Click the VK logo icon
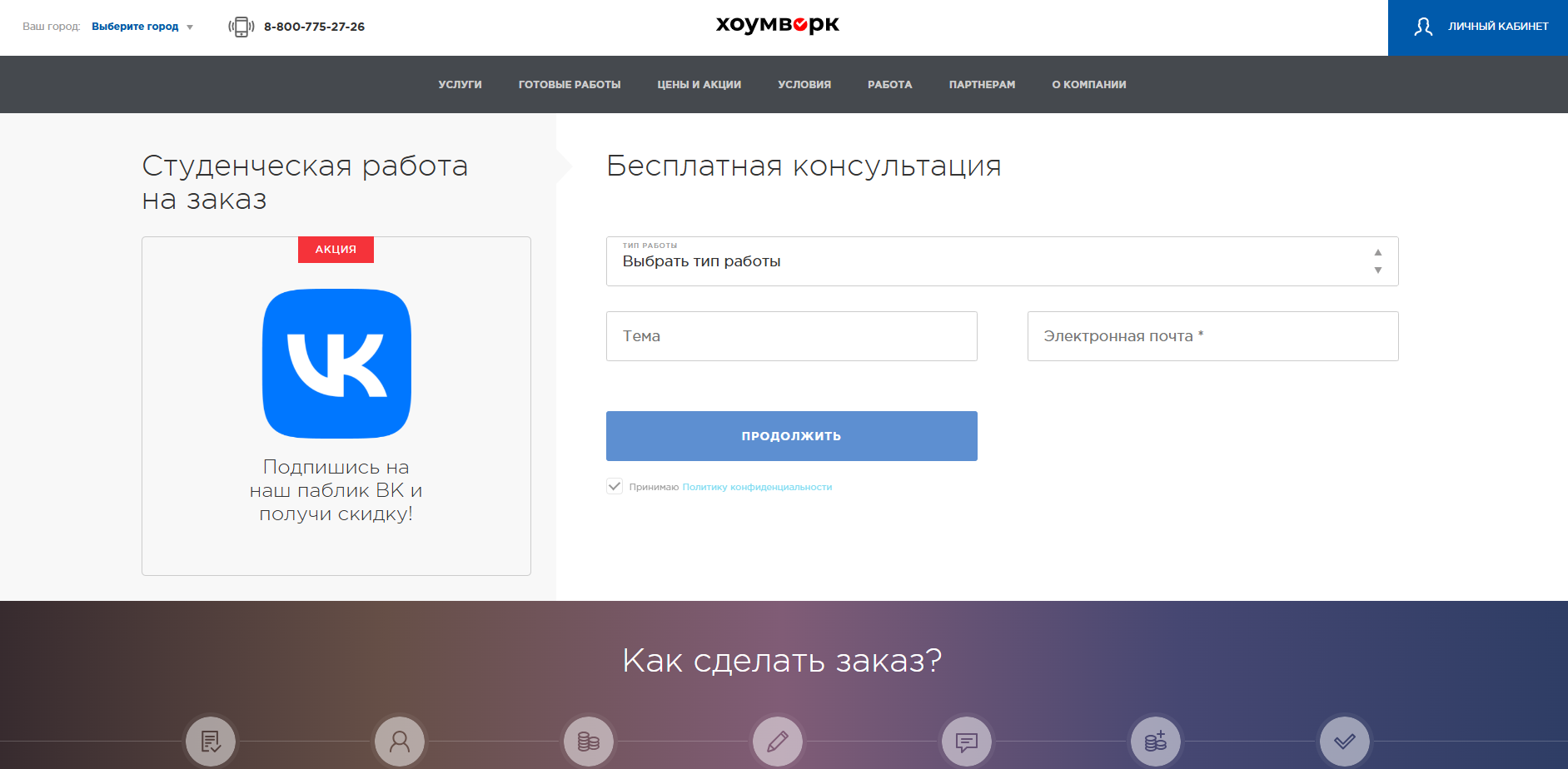The width and height of the screenshot is (1568, 769). pos(336,364)
